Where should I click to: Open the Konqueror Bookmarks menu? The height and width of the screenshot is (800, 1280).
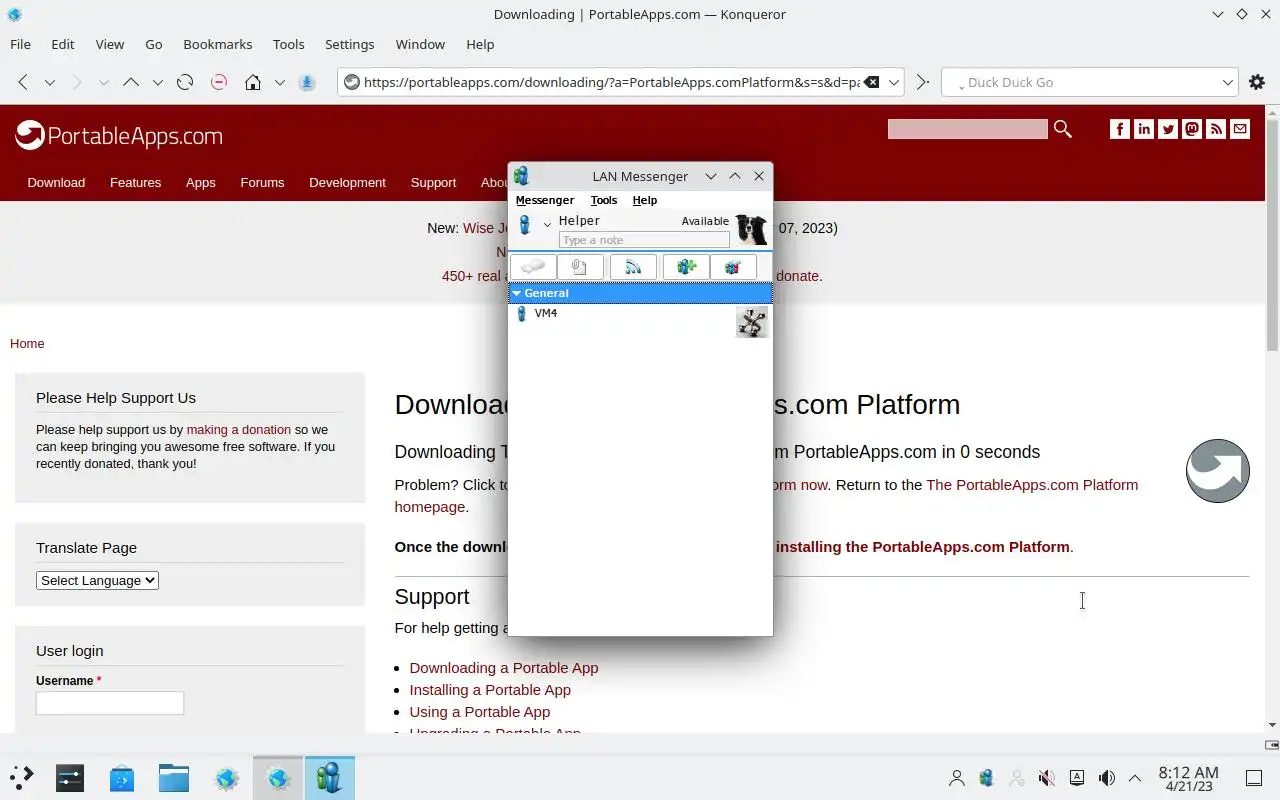(218, 44)
